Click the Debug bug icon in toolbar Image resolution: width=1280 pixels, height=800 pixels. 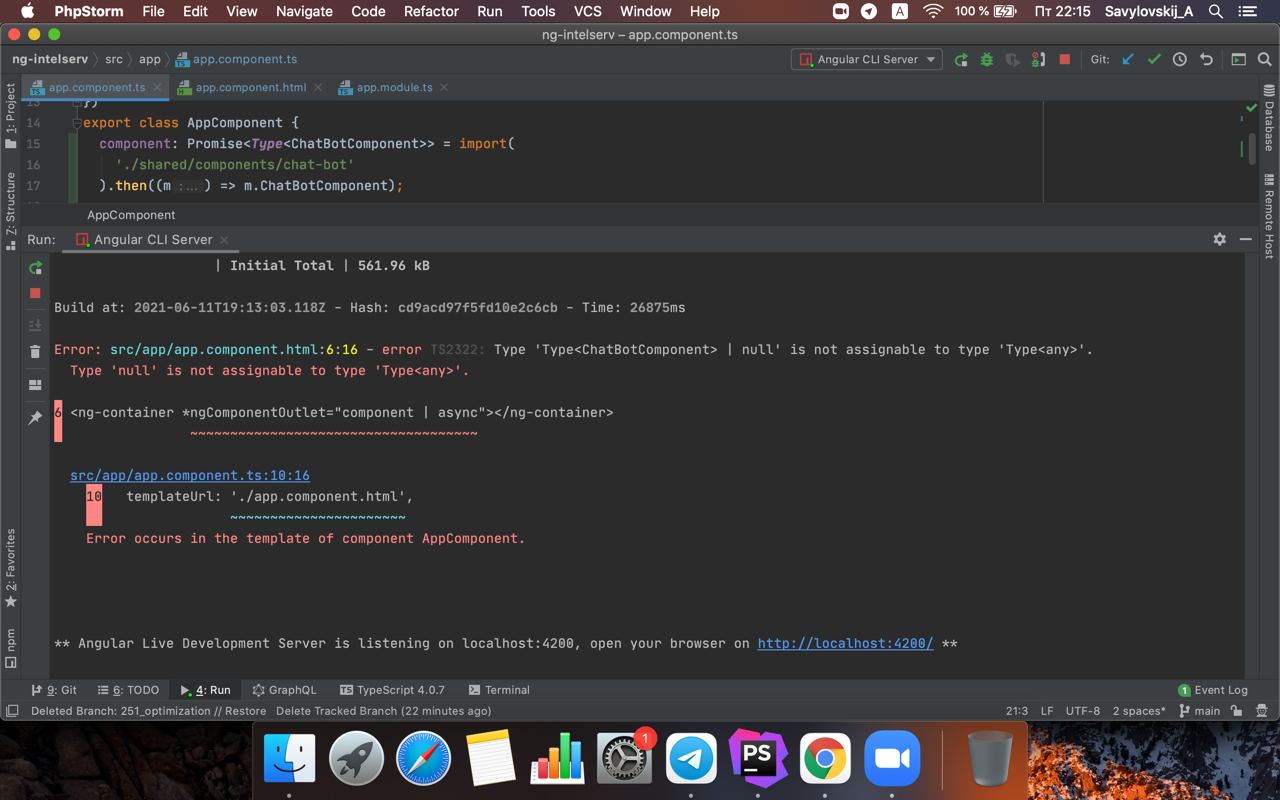[x=987, y=59]
